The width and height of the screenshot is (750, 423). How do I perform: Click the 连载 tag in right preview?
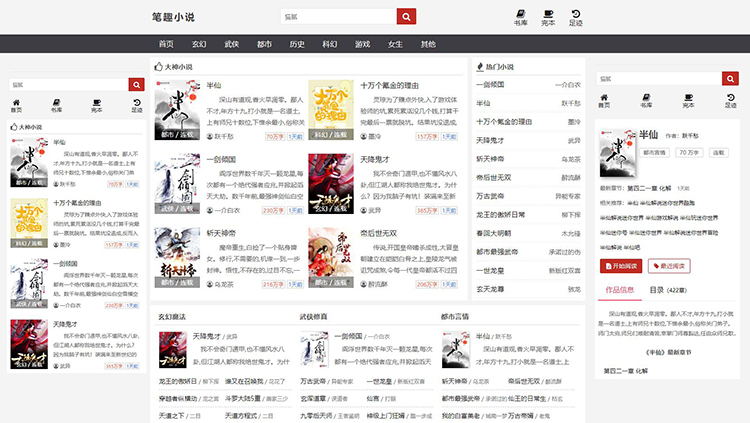coord(718,153)
